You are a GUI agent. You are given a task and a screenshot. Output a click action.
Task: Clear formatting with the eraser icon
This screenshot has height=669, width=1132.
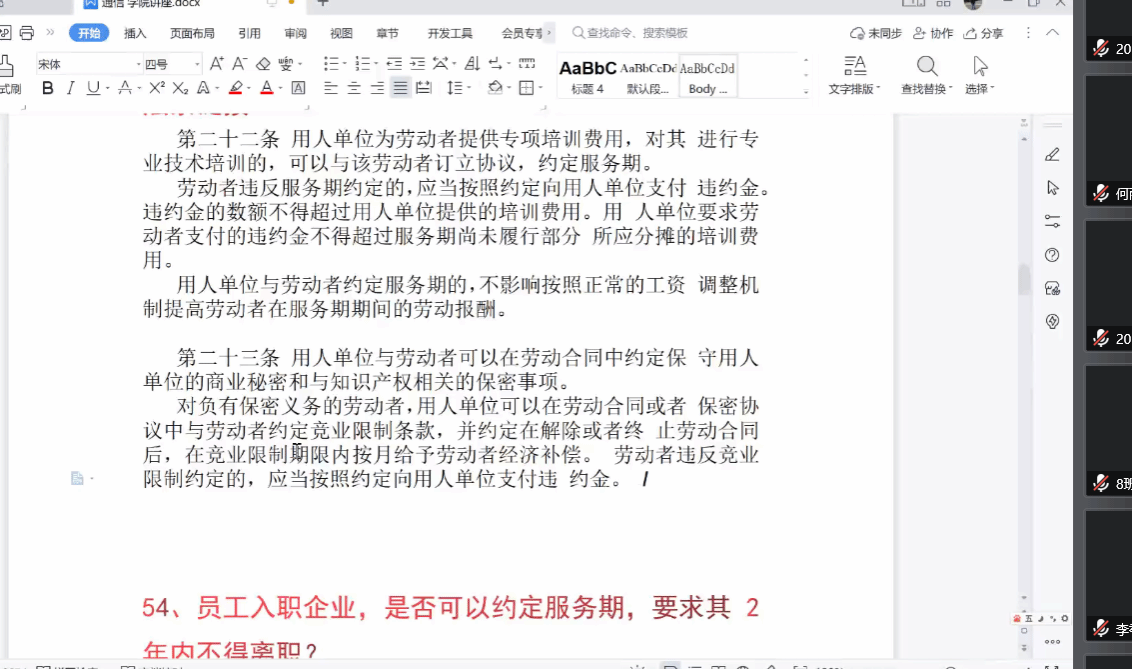(263, 64)
